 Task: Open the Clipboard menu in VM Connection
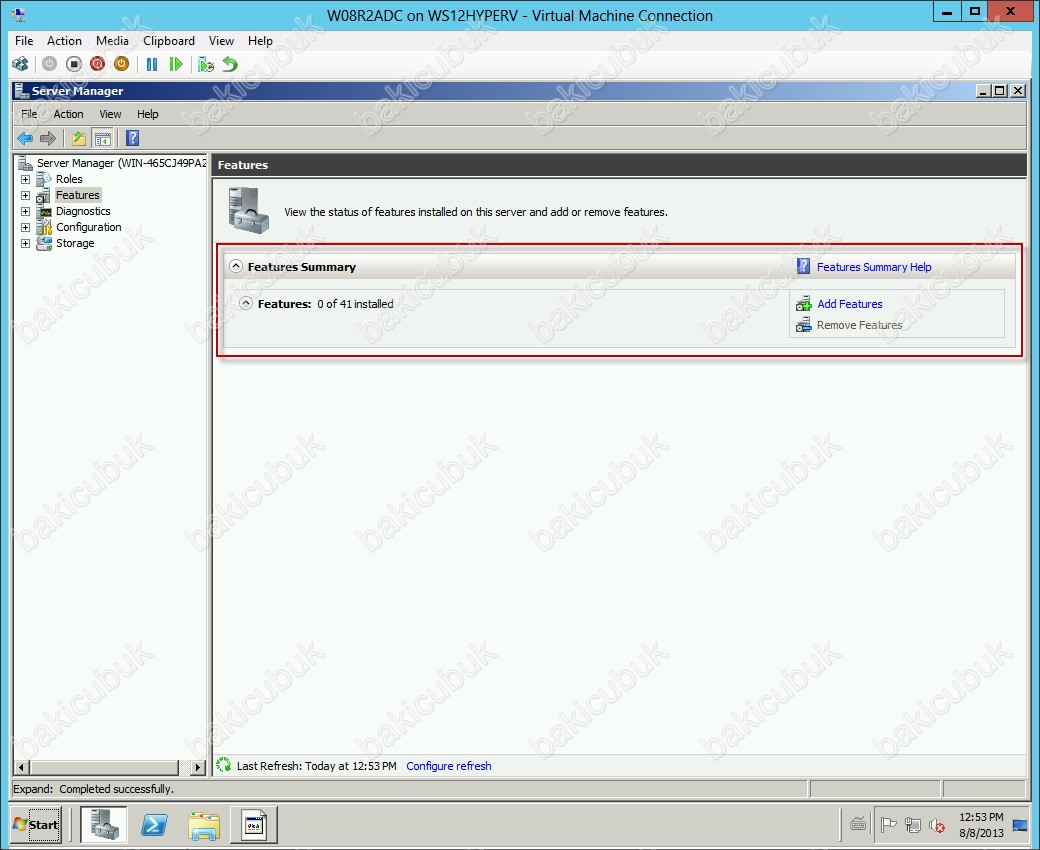click(169, 41)
